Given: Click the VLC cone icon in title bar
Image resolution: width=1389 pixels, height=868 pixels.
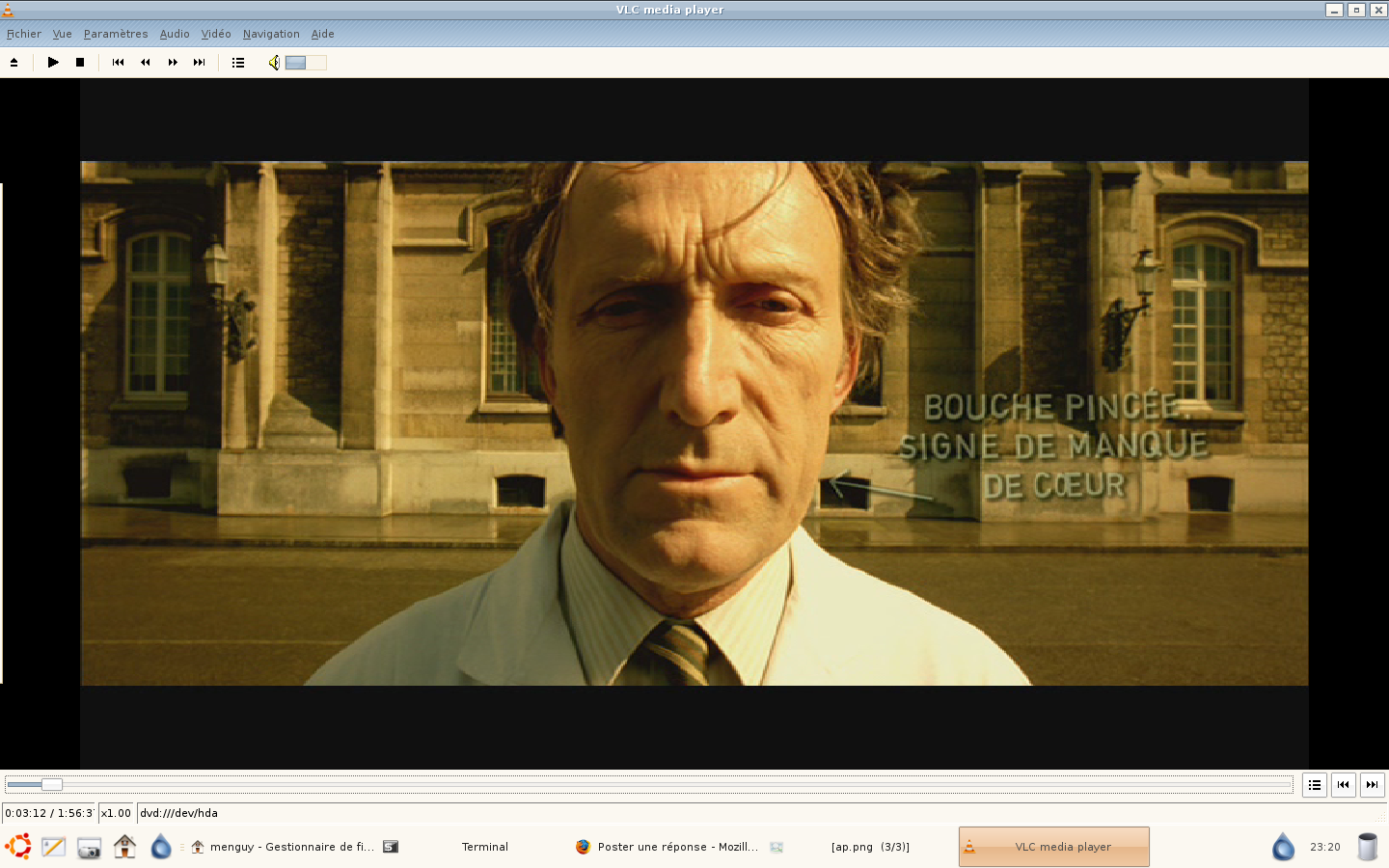Looking at the screenshot, I should point(8,10).
